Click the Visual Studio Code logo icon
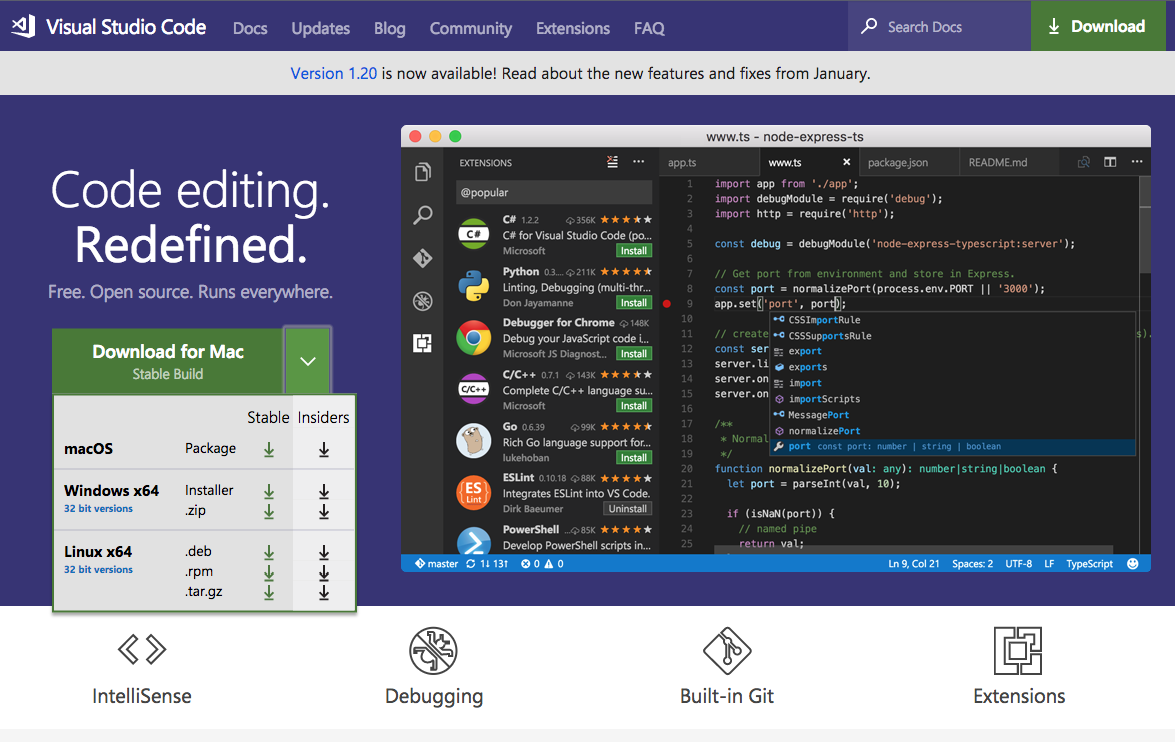This screenshot has height=742, width=1175. [x=22, y=27]
